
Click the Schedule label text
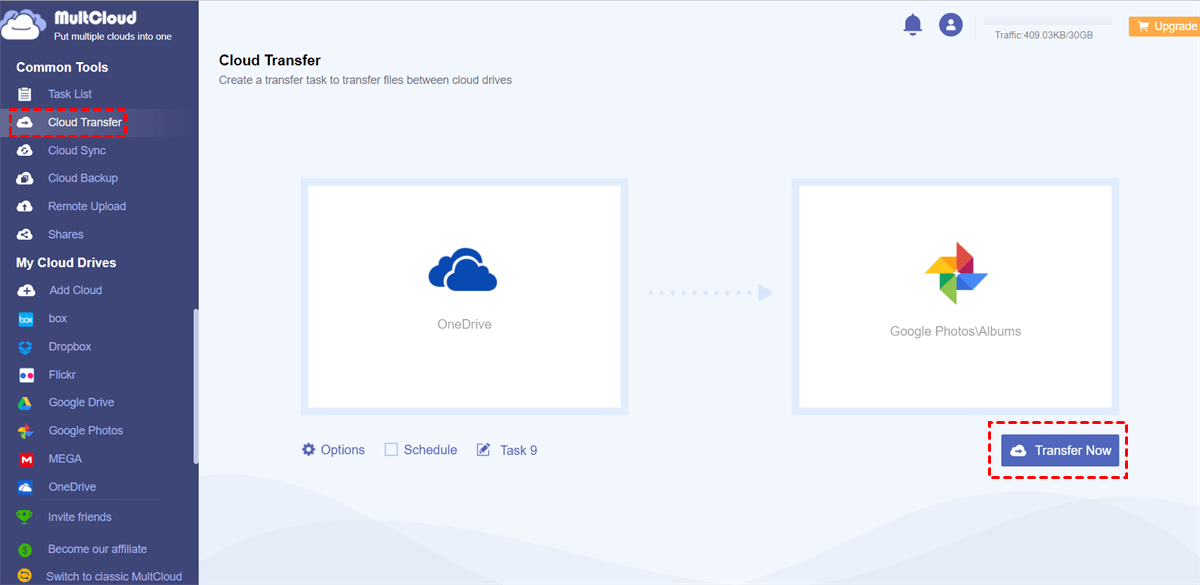pyautogui.click(x=430, y=450)
